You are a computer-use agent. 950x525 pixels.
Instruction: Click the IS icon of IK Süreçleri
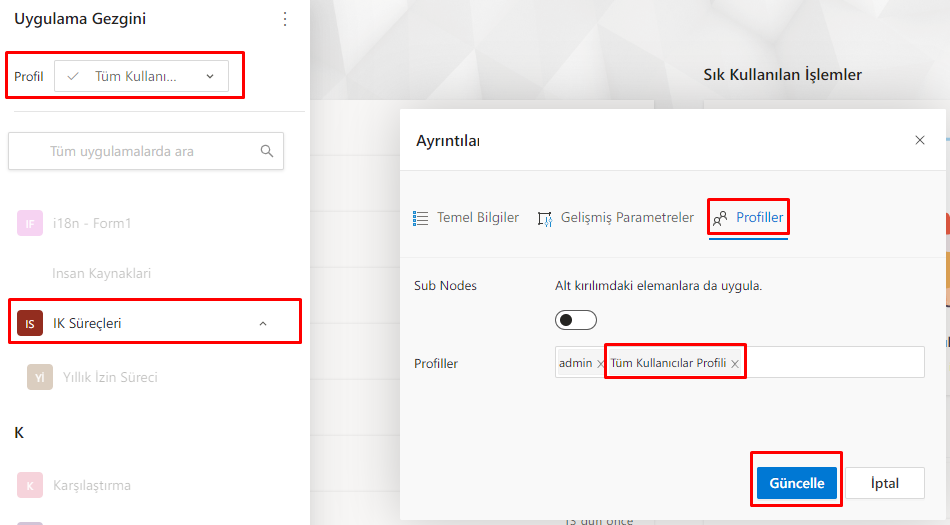pyautogui.click(x=30, y=323)
